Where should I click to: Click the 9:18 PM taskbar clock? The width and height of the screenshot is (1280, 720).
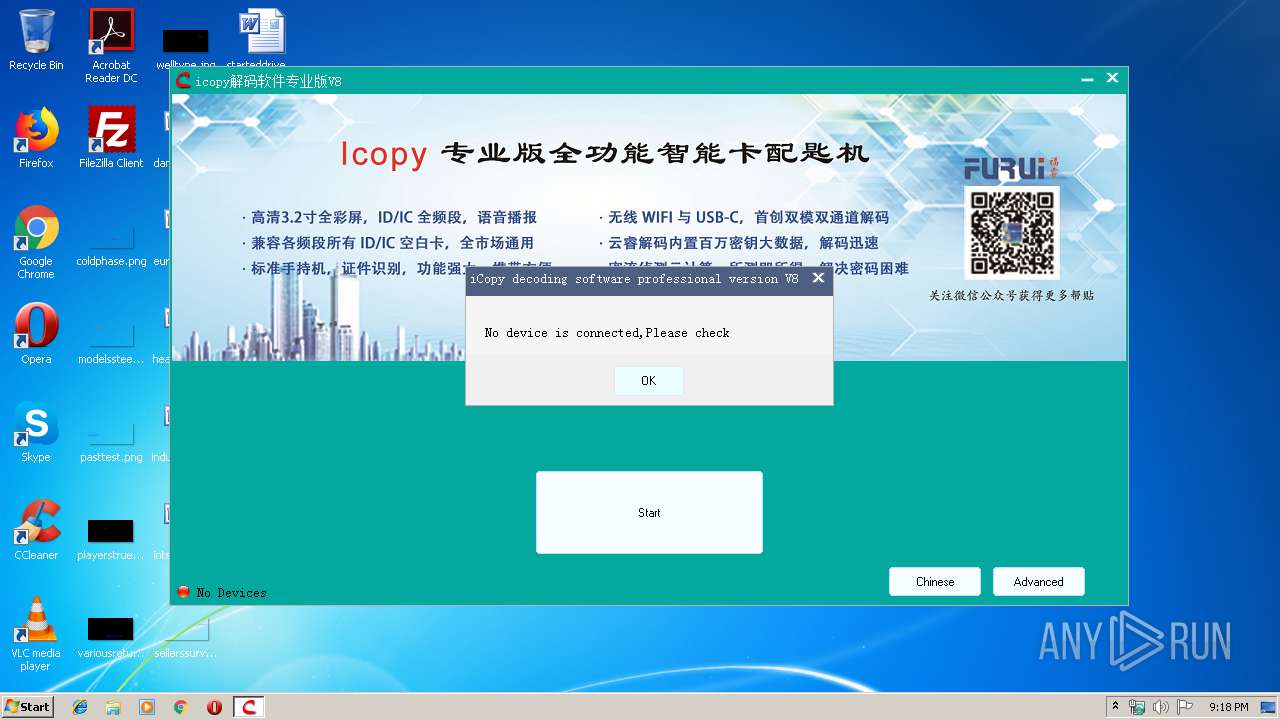(x=1228, y=707)
